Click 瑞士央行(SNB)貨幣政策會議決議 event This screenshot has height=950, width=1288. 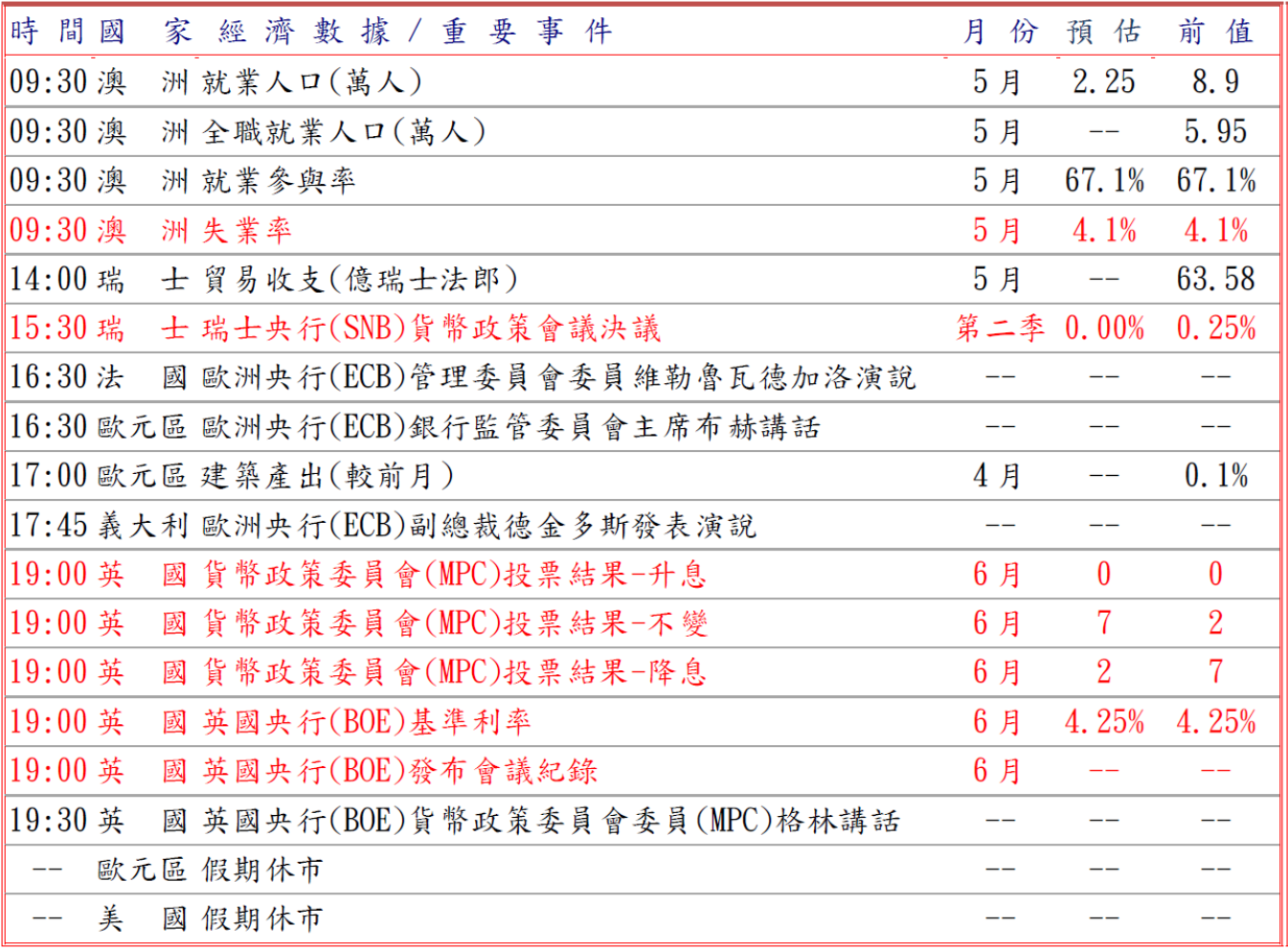tap(432, 328)
